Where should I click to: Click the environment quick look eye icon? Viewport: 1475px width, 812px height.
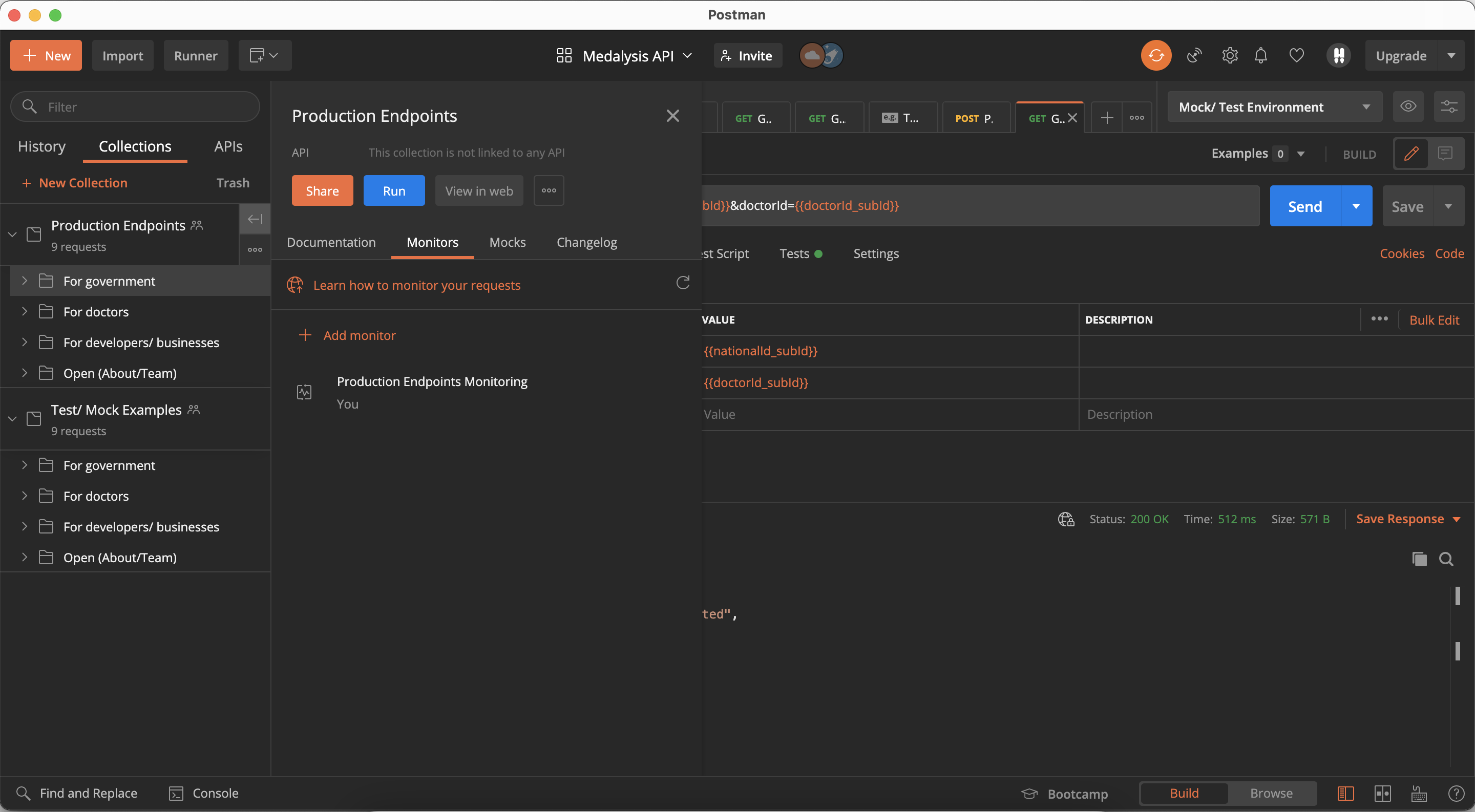[1408, 106]
